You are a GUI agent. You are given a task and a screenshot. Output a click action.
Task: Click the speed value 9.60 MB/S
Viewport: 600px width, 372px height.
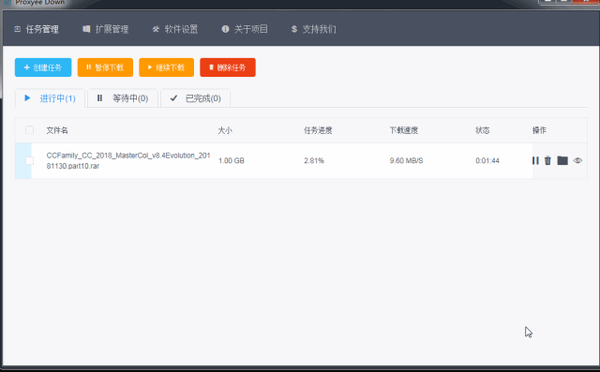[x=406, y=161]
